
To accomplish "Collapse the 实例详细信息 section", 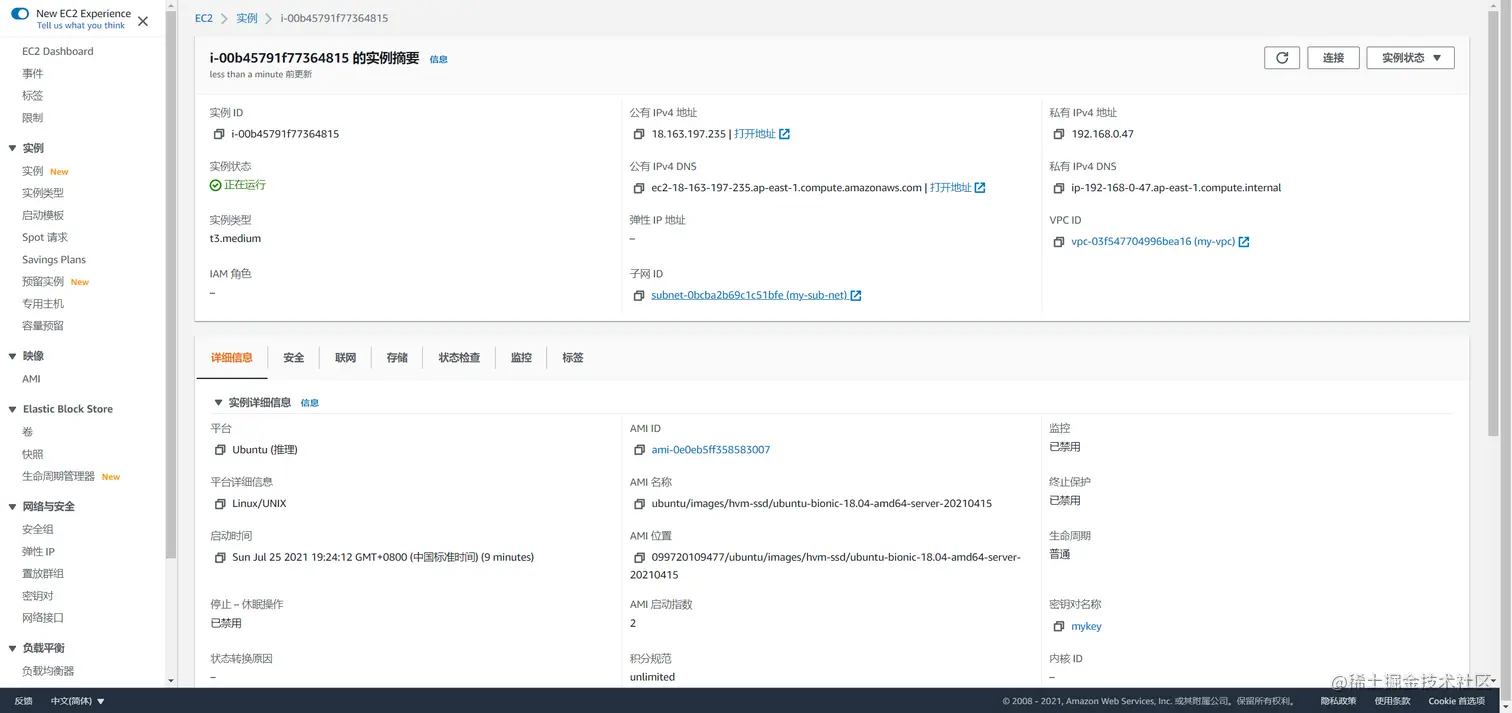I will pos(218,403).
